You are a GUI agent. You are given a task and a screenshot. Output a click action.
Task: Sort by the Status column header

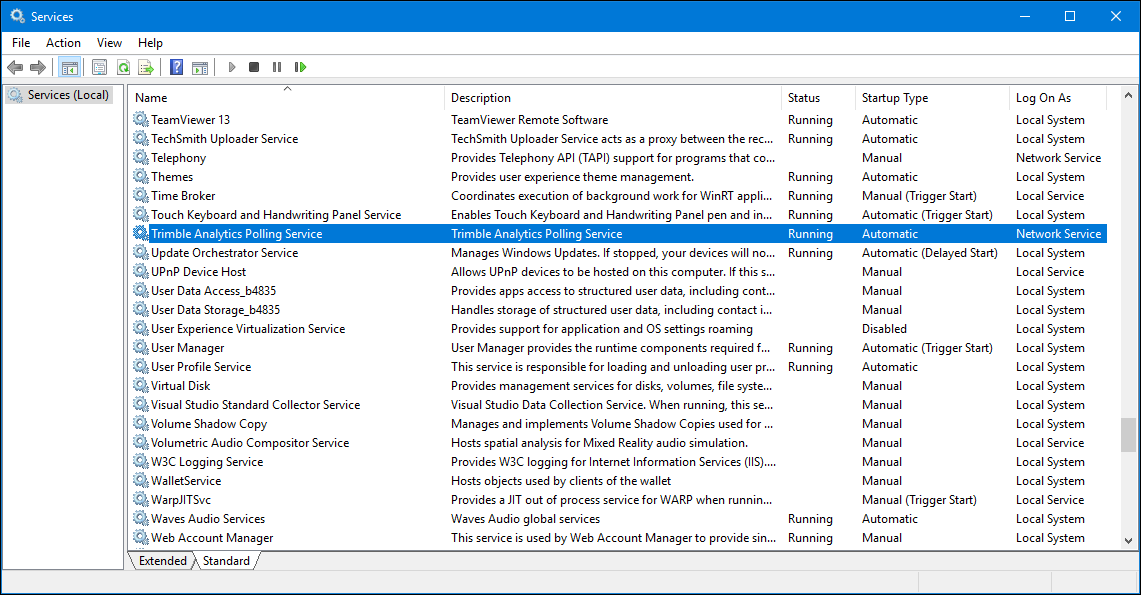pyautogui.click(x=819, y=97)
